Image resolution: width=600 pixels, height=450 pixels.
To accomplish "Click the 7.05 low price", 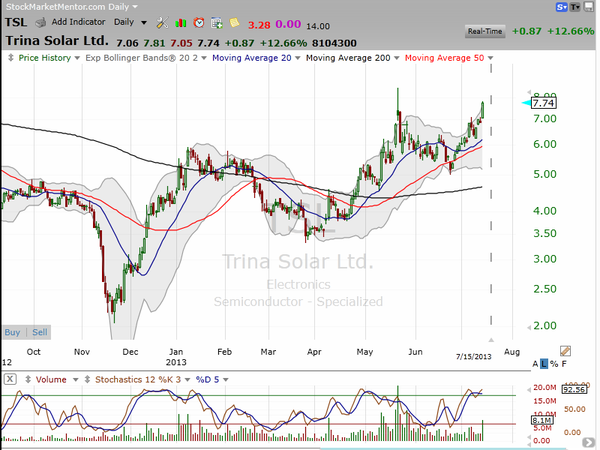I will pyautogui.click(x=181, y=43).
